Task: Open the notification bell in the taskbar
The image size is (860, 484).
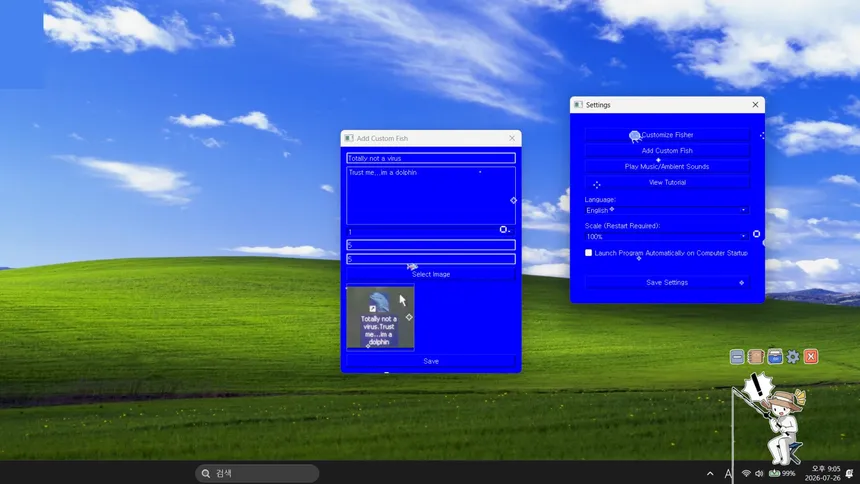Action: [849, 473]
